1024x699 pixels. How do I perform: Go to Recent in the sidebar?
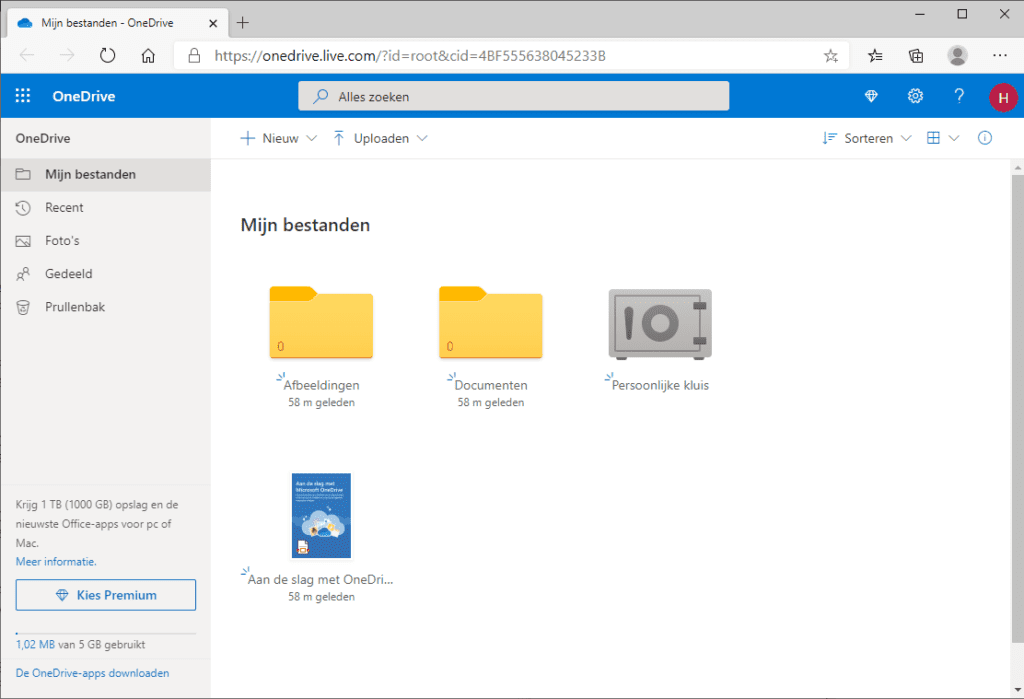coord(106,208)
